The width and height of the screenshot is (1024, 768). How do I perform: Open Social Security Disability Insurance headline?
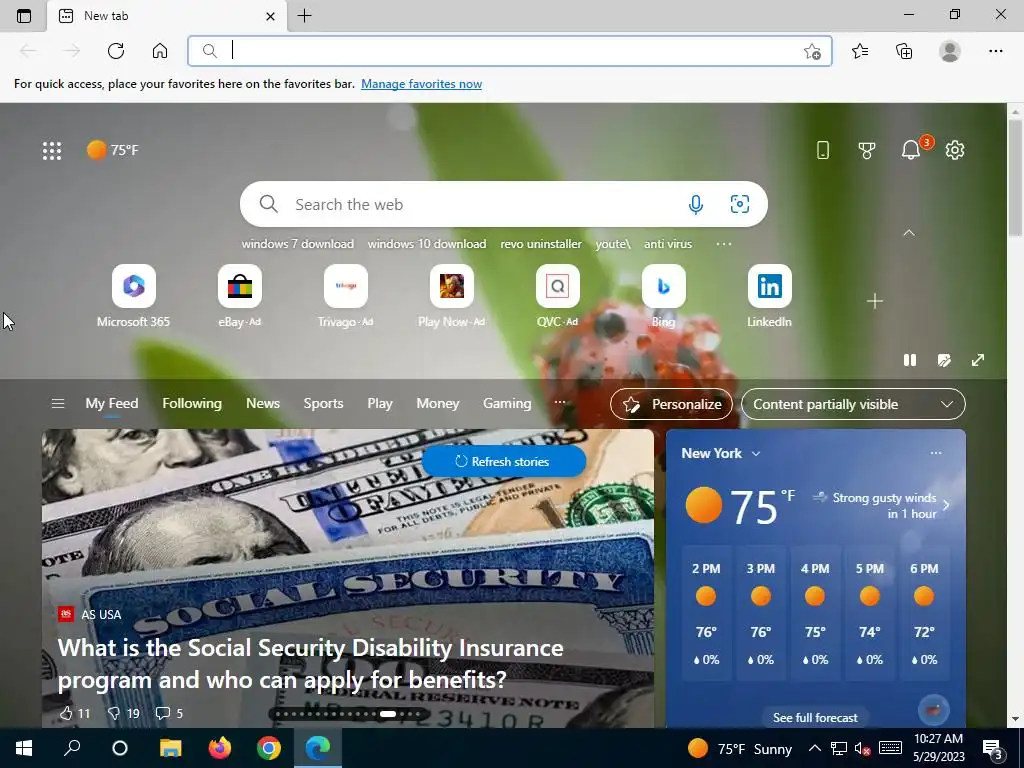pyautogui.click(x=310, y=664)
